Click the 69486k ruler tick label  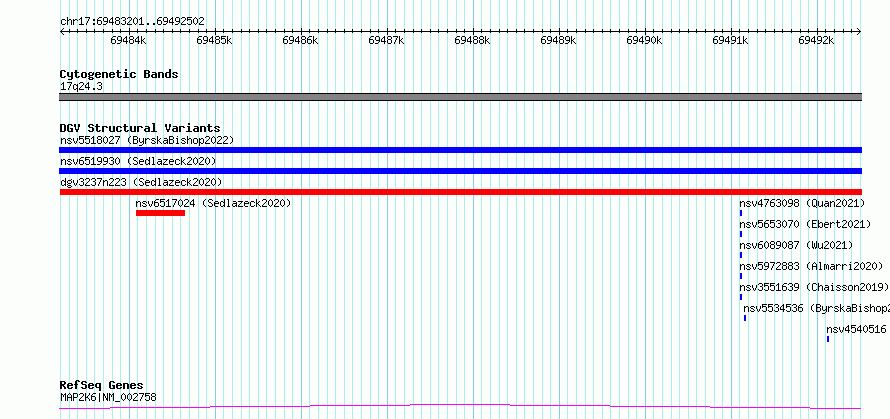(301, 40)
